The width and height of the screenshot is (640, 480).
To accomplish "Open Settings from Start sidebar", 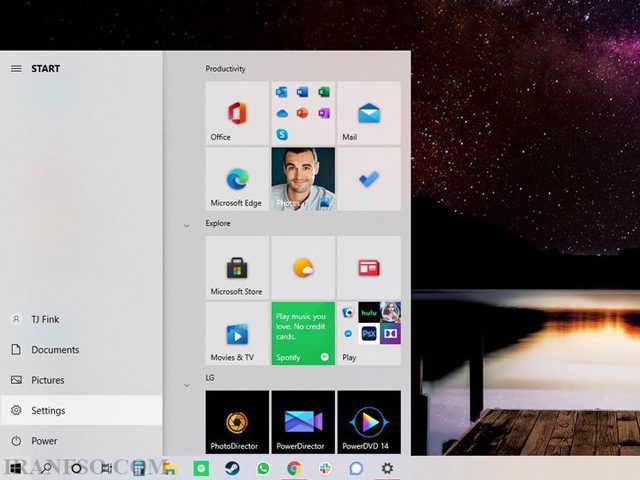I will [x=81, y=410].
